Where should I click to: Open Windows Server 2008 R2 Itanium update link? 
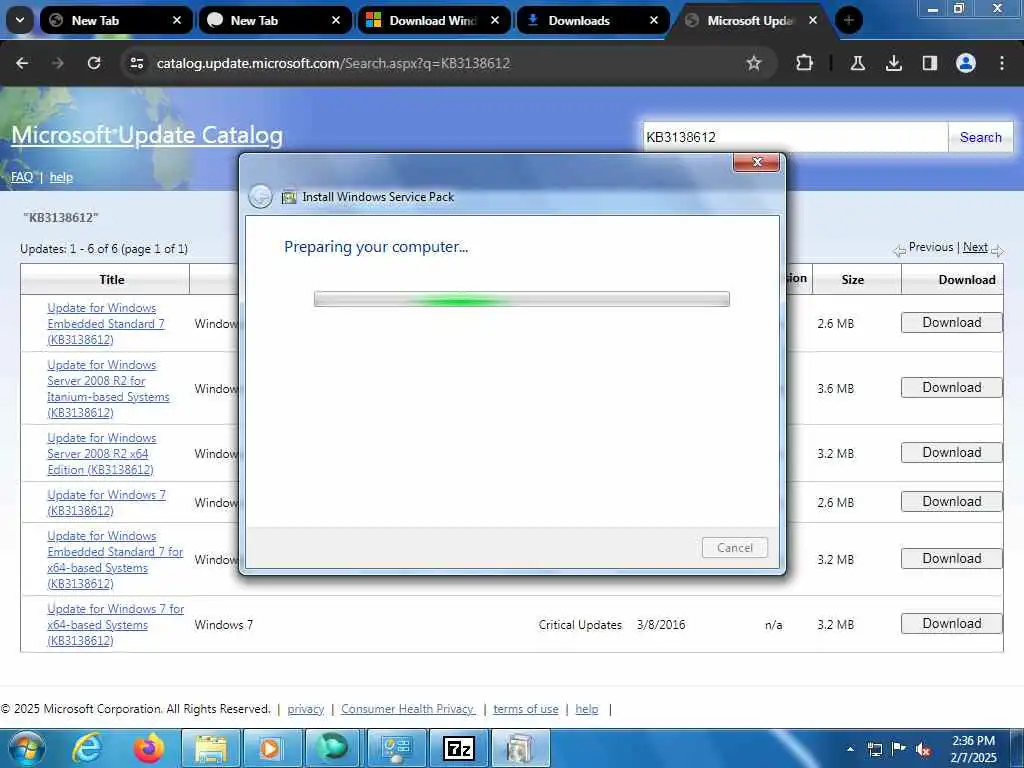[108, 389]
